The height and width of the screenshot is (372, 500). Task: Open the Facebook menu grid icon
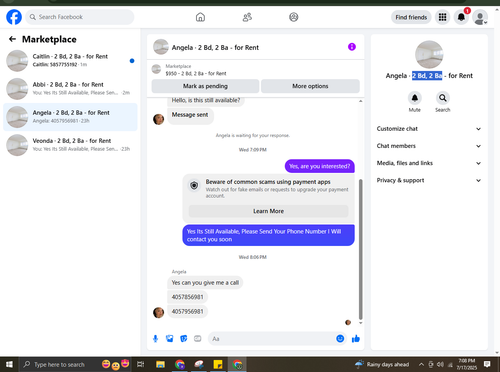coord(442,17)
